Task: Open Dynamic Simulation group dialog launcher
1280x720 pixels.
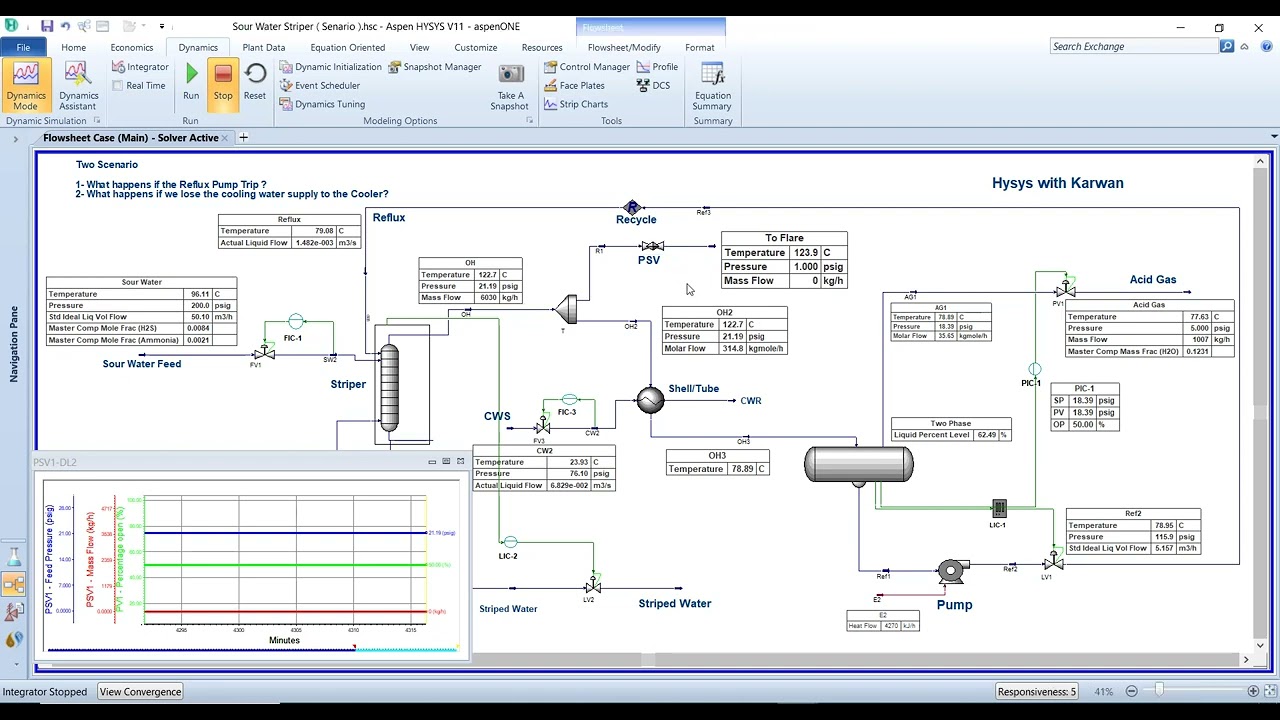Action: click(97, 121)
